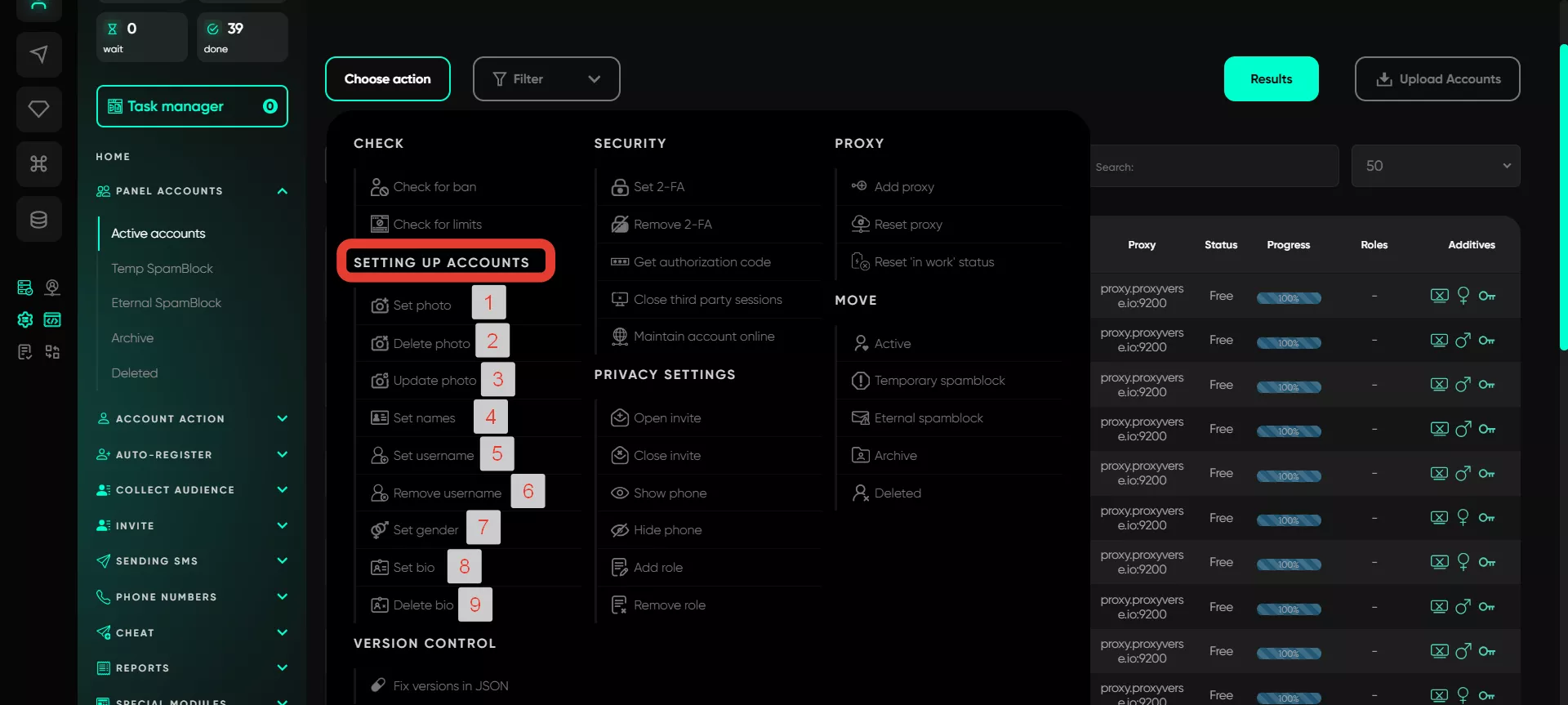
Task: Click the Set username person icon
Action: (x=379, y=455)
